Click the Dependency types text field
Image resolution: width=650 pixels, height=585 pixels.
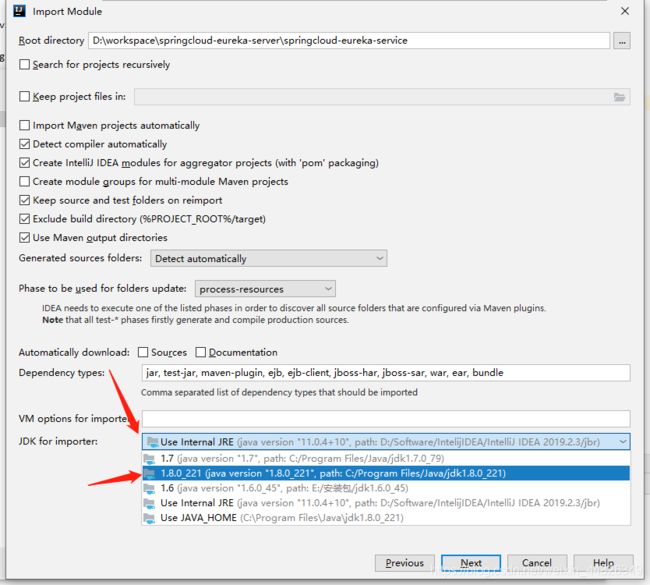click(385, 373)
